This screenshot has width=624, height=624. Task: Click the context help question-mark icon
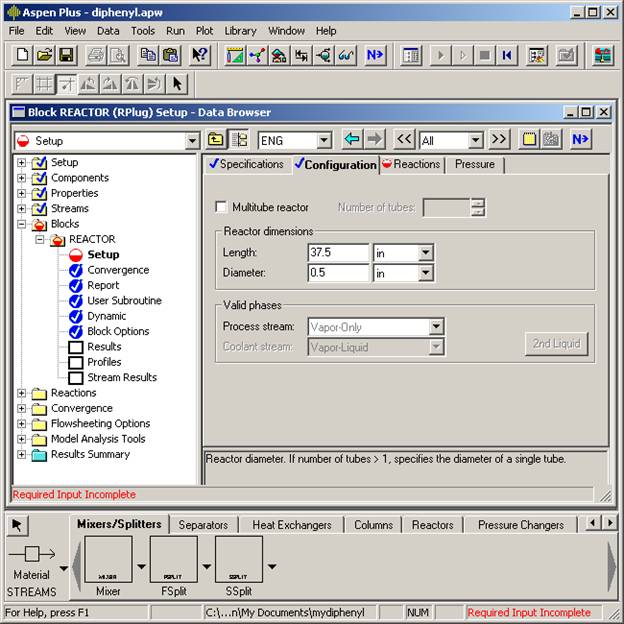point(200,56)
